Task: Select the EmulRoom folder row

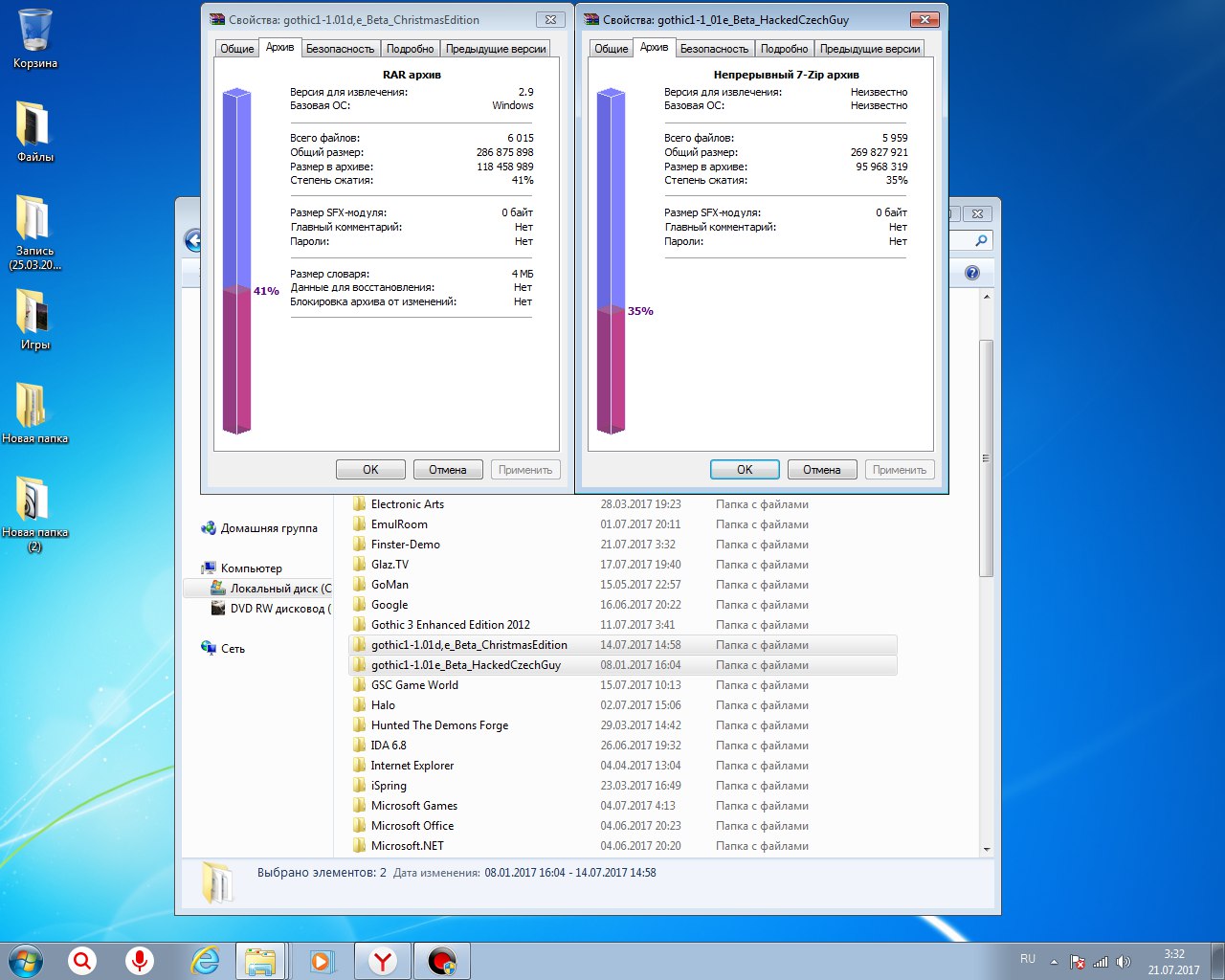Action: click(623, 524)
